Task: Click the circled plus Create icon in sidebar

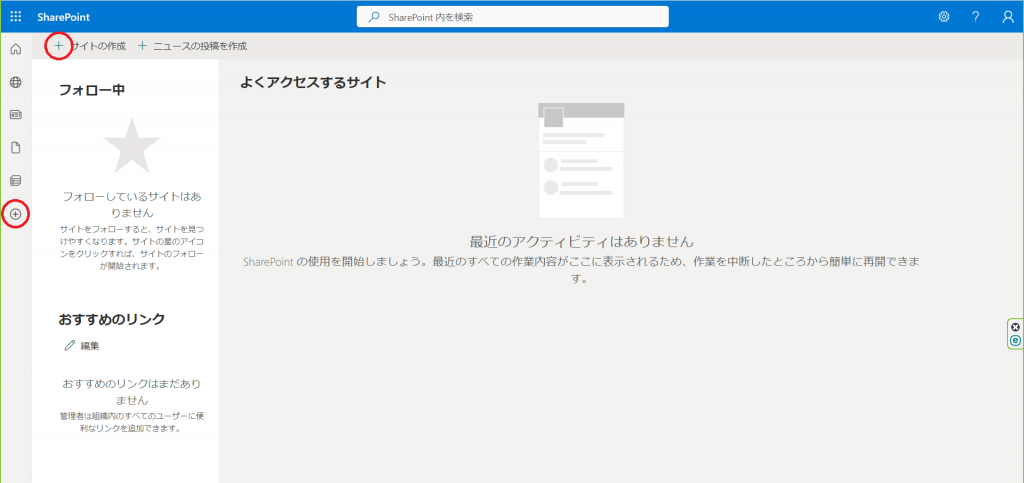Action: (15, 214)
